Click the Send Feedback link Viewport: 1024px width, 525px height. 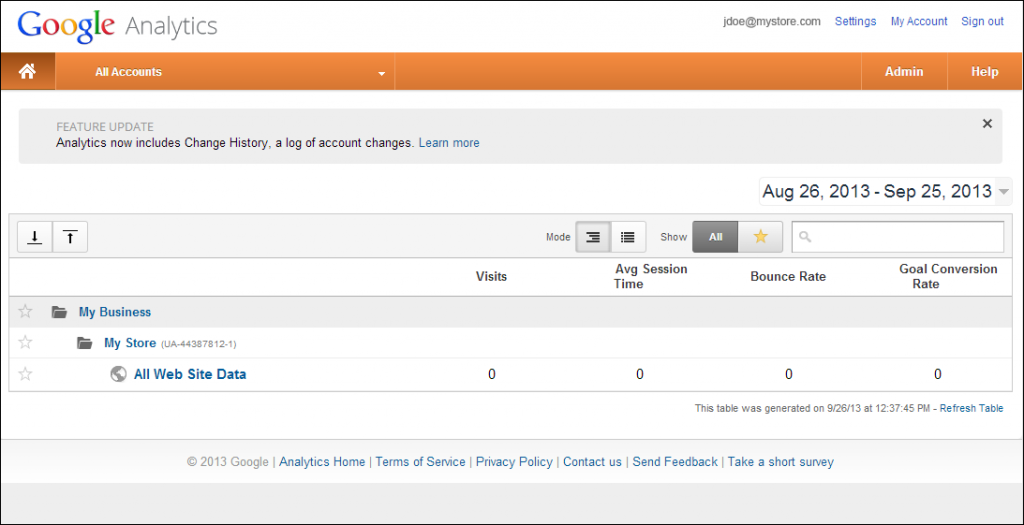pyautogui.click(x=675, y=462)
